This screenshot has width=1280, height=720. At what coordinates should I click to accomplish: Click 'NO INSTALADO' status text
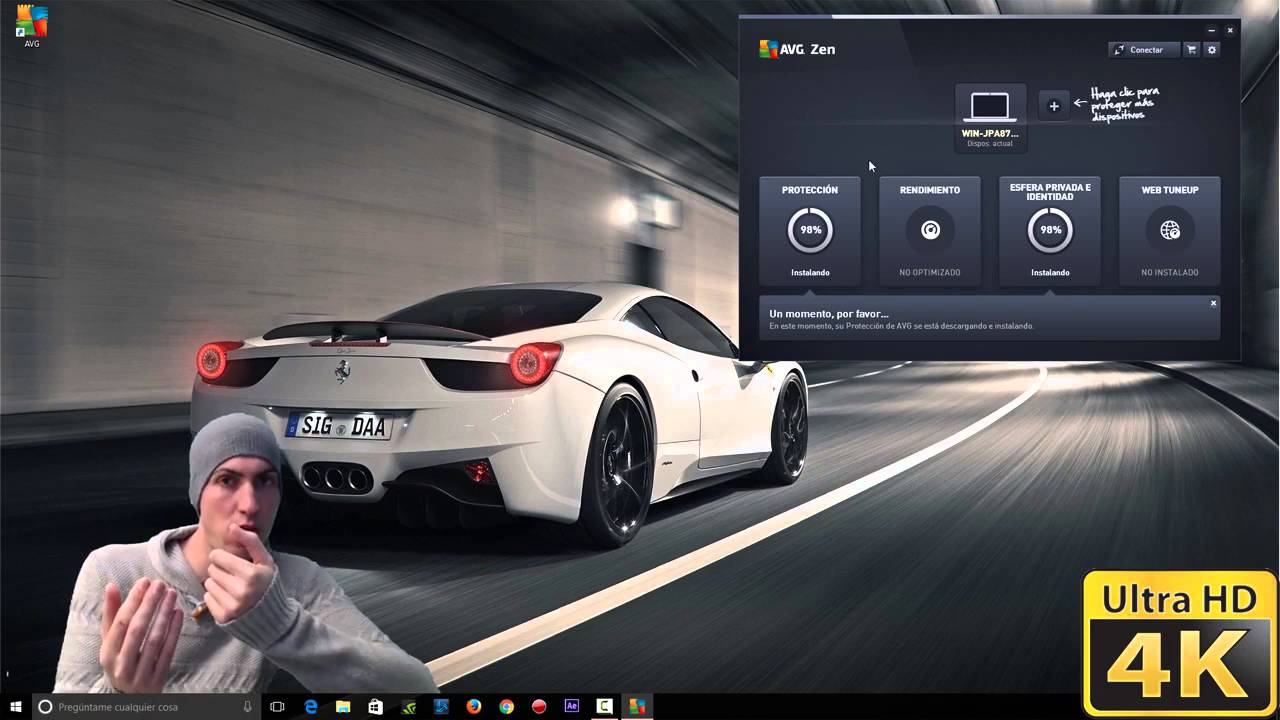1170,272
